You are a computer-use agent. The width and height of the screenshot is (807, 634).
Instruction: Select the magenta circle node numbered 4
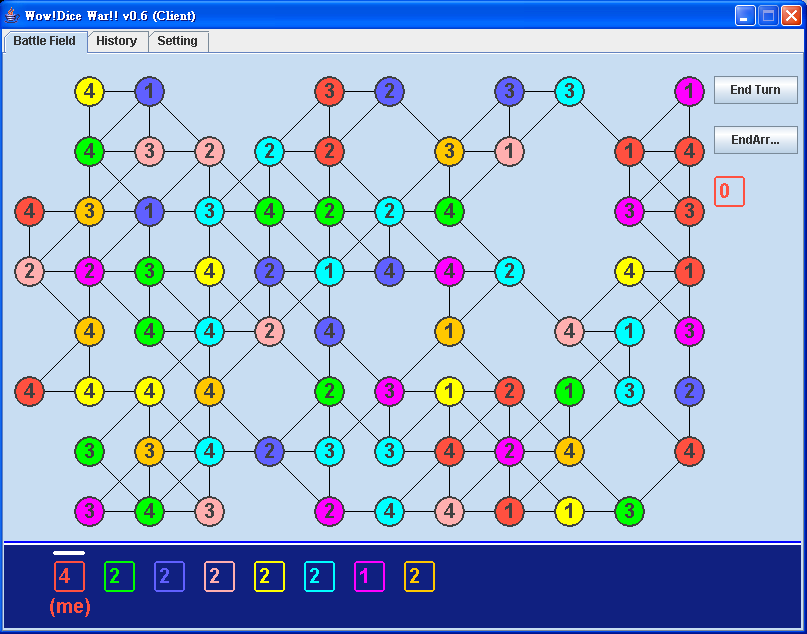coord(449,271)
